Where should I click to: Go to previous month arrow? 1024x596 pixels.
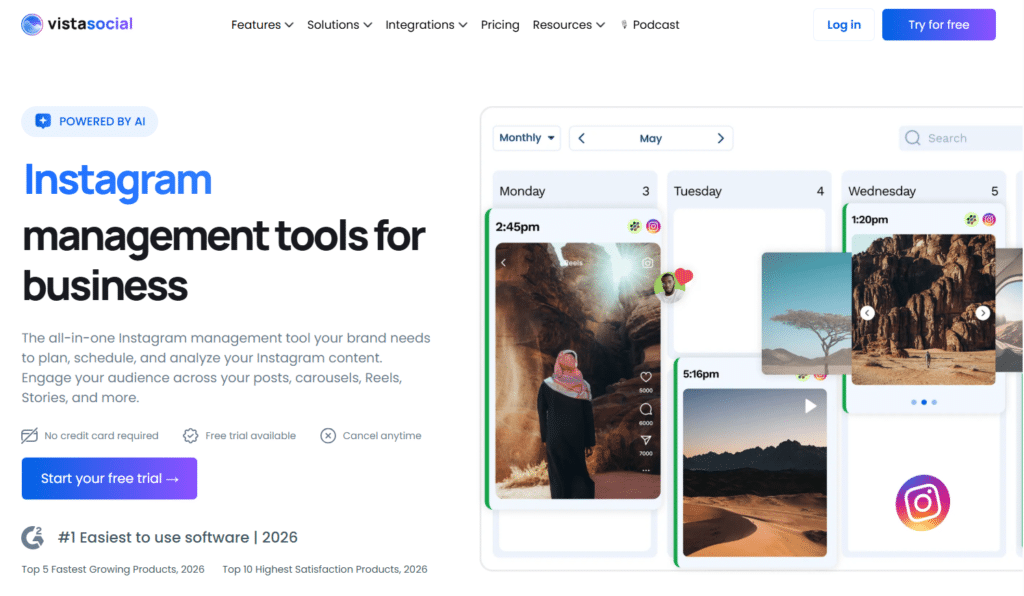(x=581, y=138)
